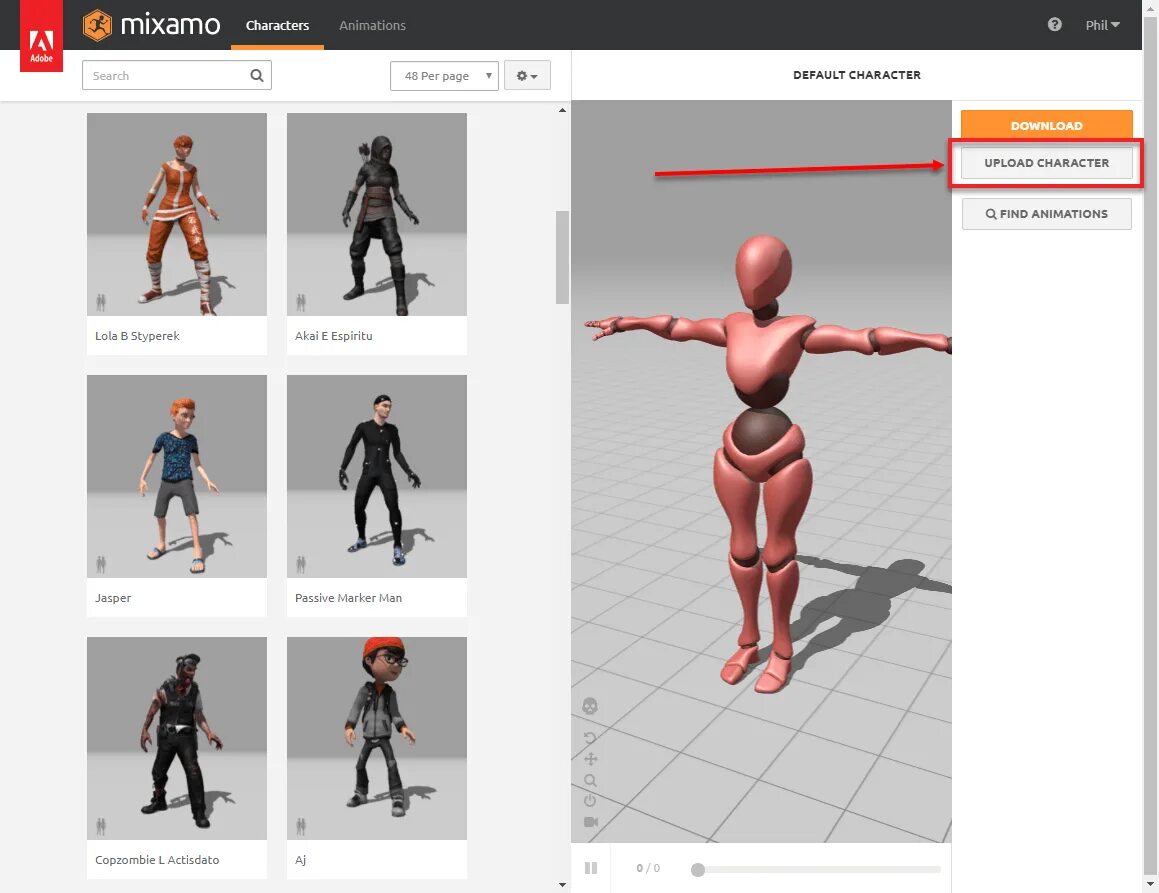
Task: Click the "Passive Marker Man" name label
Action: (x=348, y=598)
